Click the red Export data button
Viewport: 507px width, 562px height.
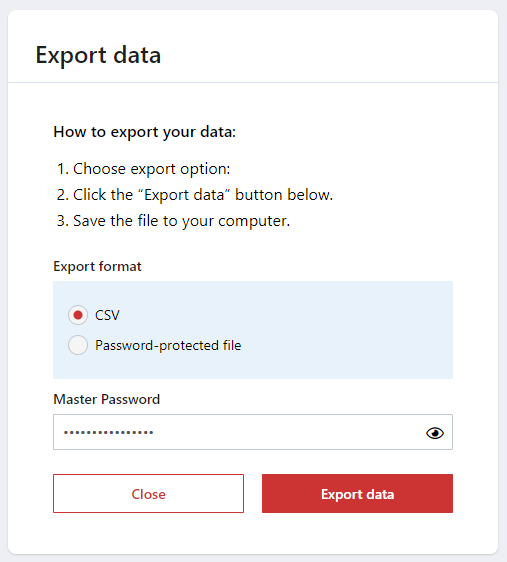coord(357,494)
